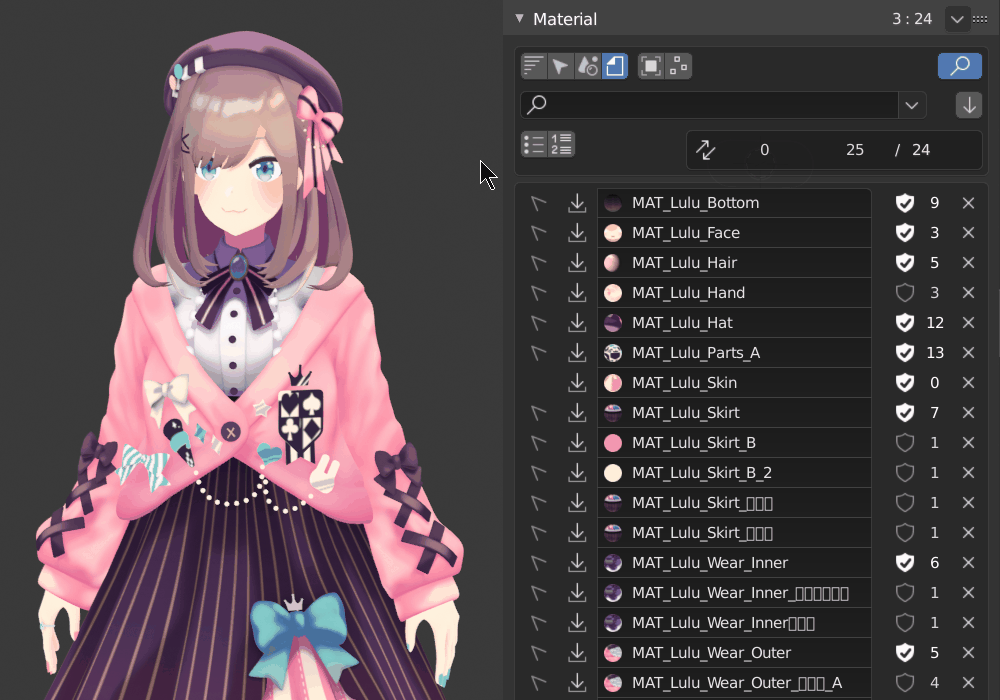Select the MAT_Lulu_Wear_Outer name field
1000x700 pixels.
(734, 653)
